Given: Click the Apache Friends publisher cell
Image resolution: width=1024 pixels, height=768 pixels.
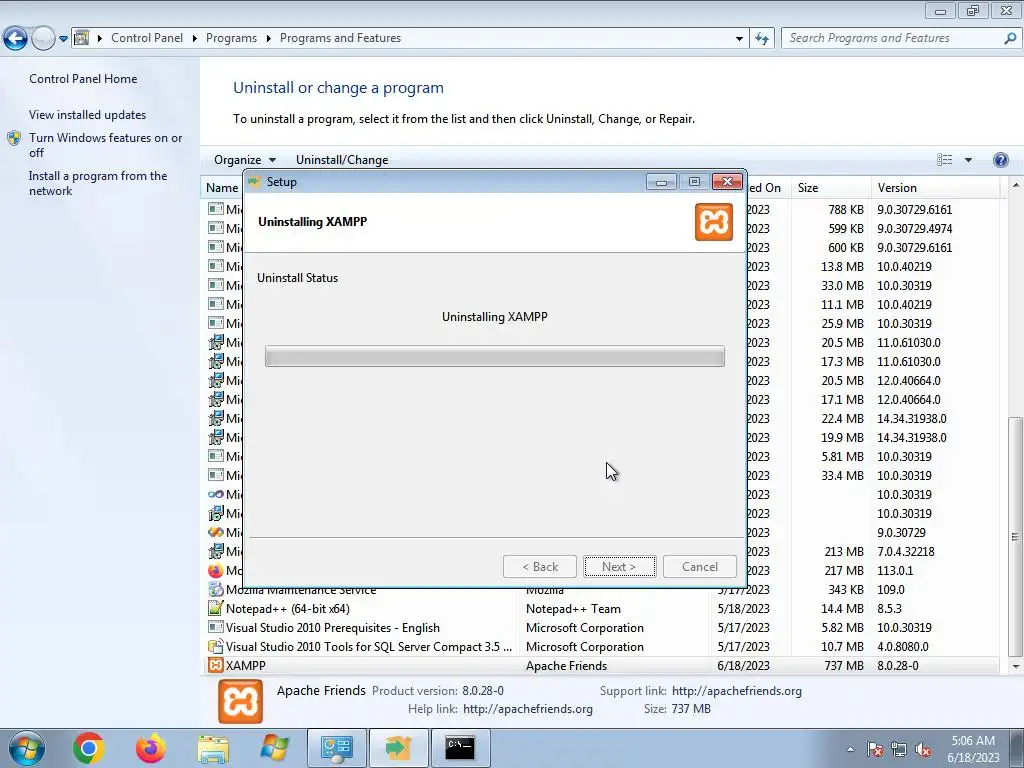Looking at the screenshot, I should click(x=566, y=665).
